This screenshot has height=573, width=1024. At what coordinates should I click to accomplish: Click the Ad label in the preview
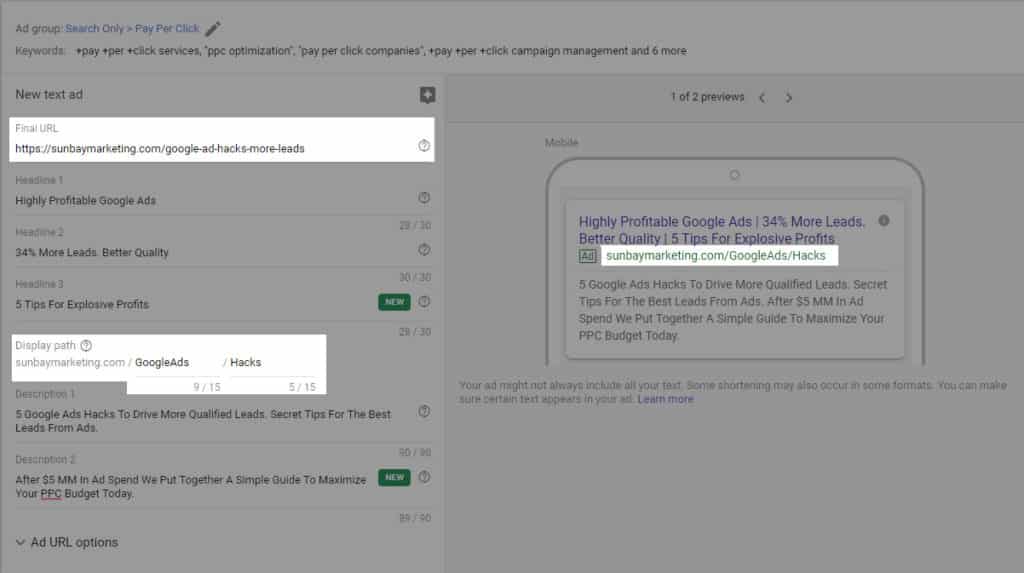(x=587, y=256)
